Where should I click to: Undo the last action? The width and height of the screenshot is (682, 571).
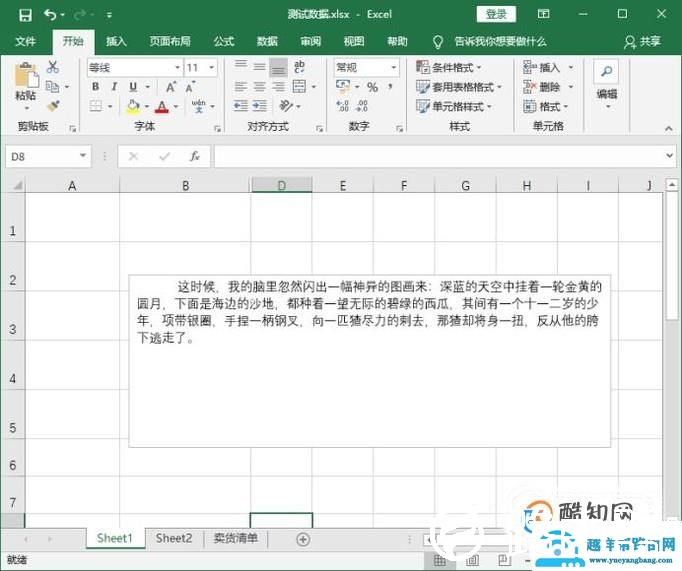pos(50,15)
